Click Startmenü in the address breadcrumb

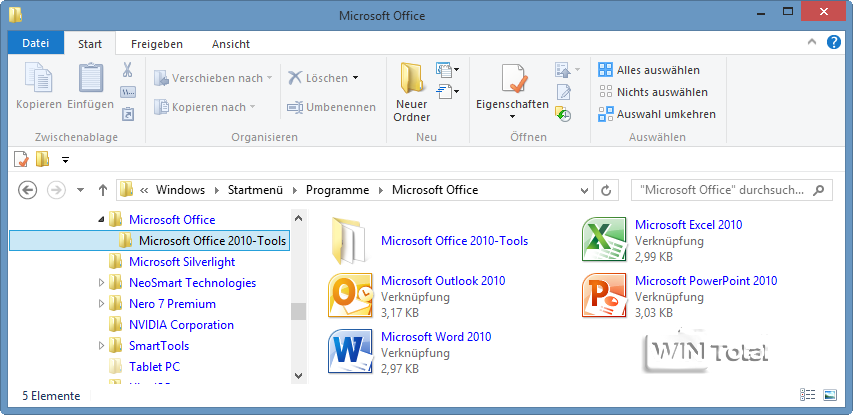[255, 190]
